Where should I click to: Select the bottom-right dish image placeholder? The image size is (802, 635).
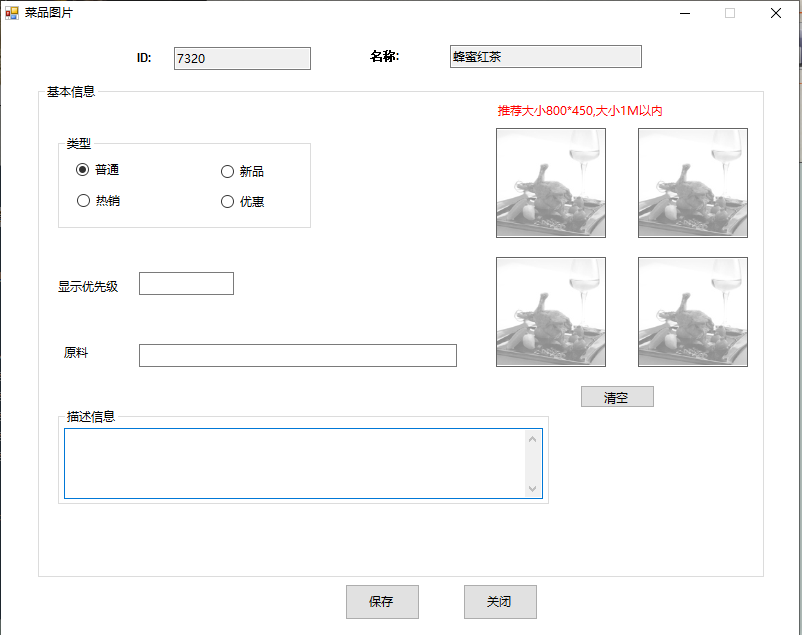coord(693,312)
